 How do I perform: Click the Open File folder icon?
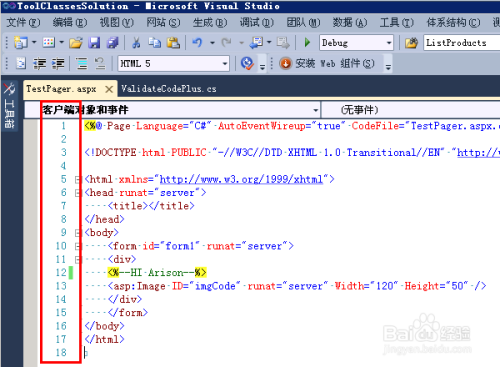coord(76,43)
